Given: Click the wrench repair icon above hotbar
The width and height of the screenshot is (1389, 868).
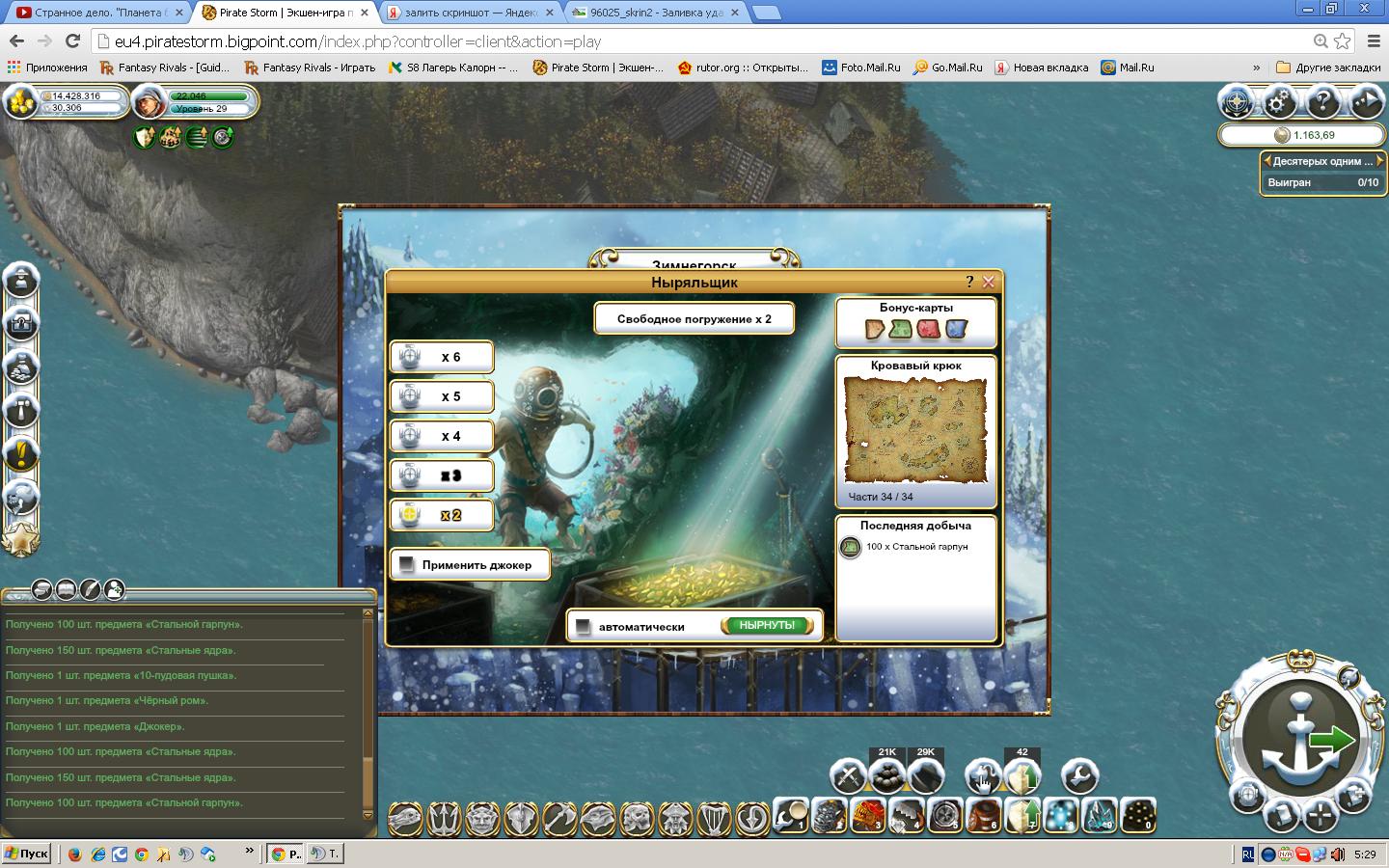Looking at the screenshot, I should click(1079, 775).
